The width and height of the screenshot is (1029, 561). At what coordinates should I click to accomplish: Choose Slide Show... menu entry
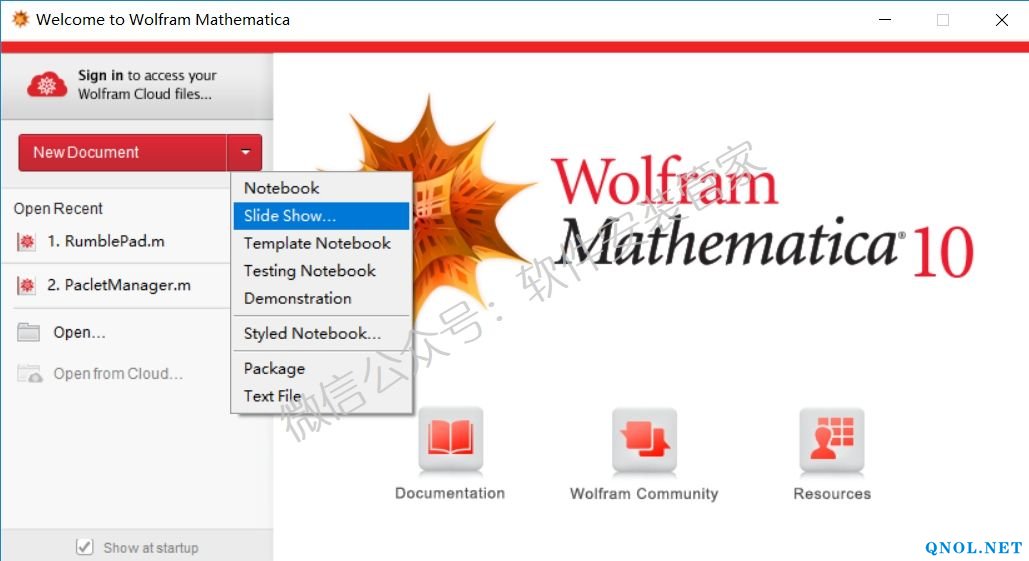(290, 216)
